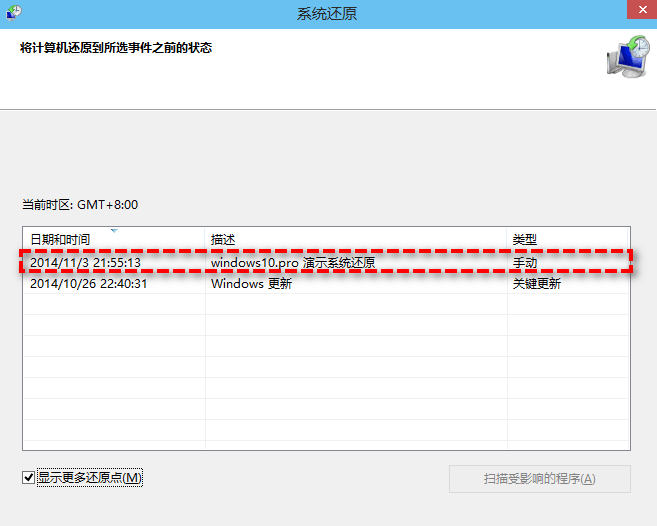Select the restore point dated 2014/11/3 21:55:13
The image size is (657, 526).
(x=85, y=263)
